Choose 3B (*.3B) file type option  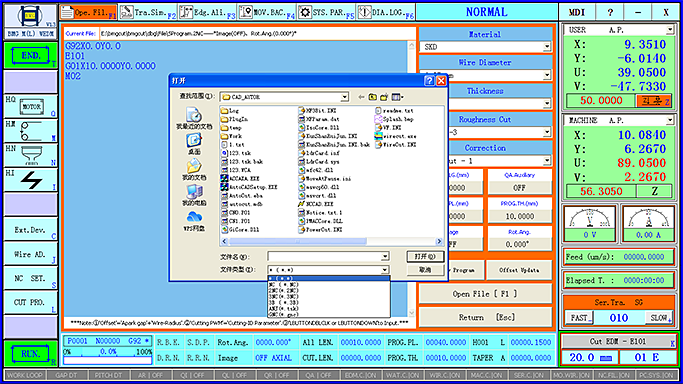click(x=329, y=302)
